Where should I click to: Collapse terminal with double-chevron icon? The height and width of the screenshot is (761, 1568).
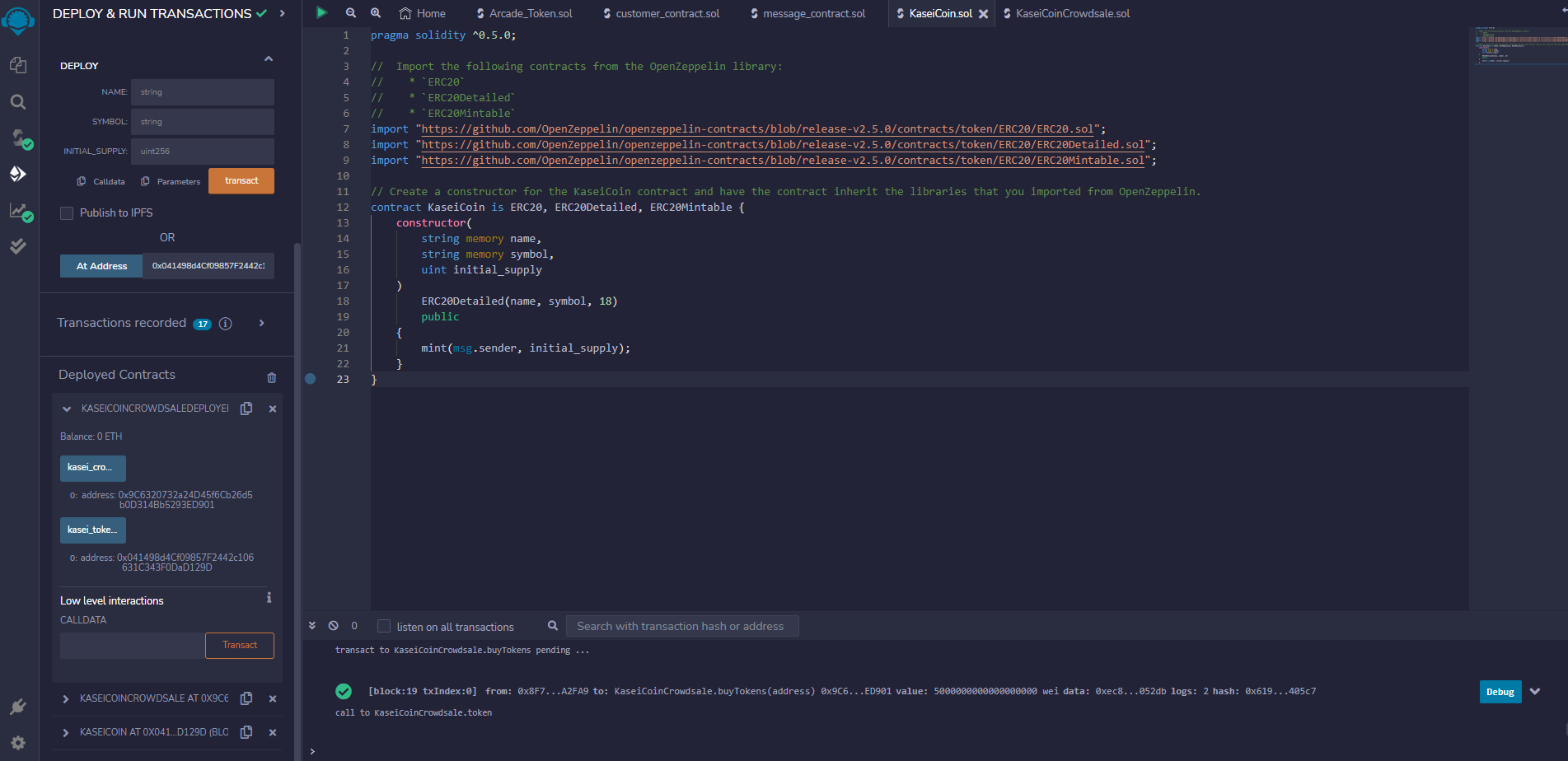coord(312,626)
